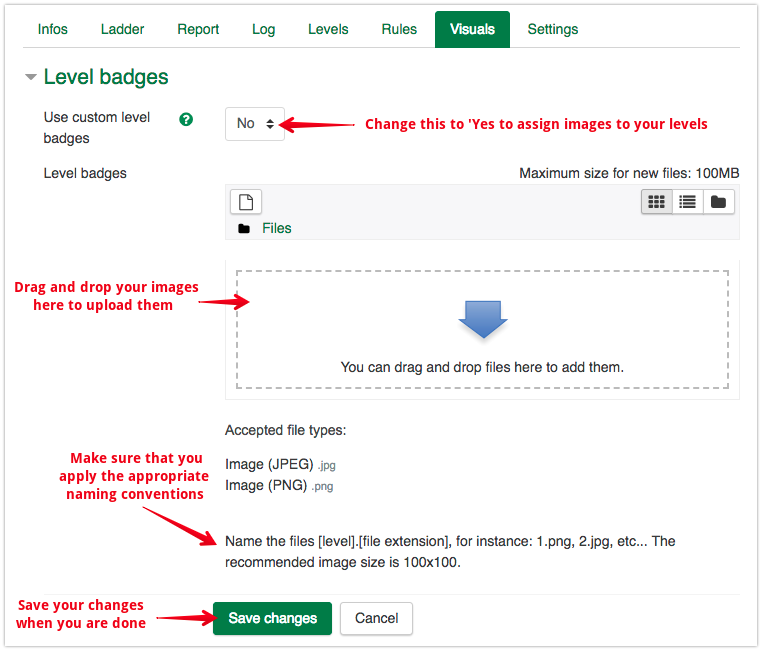Click the Files breadcrumb link
Image resolution: width=762 pixels, height=651 pixels.
(x=277, y=228)
